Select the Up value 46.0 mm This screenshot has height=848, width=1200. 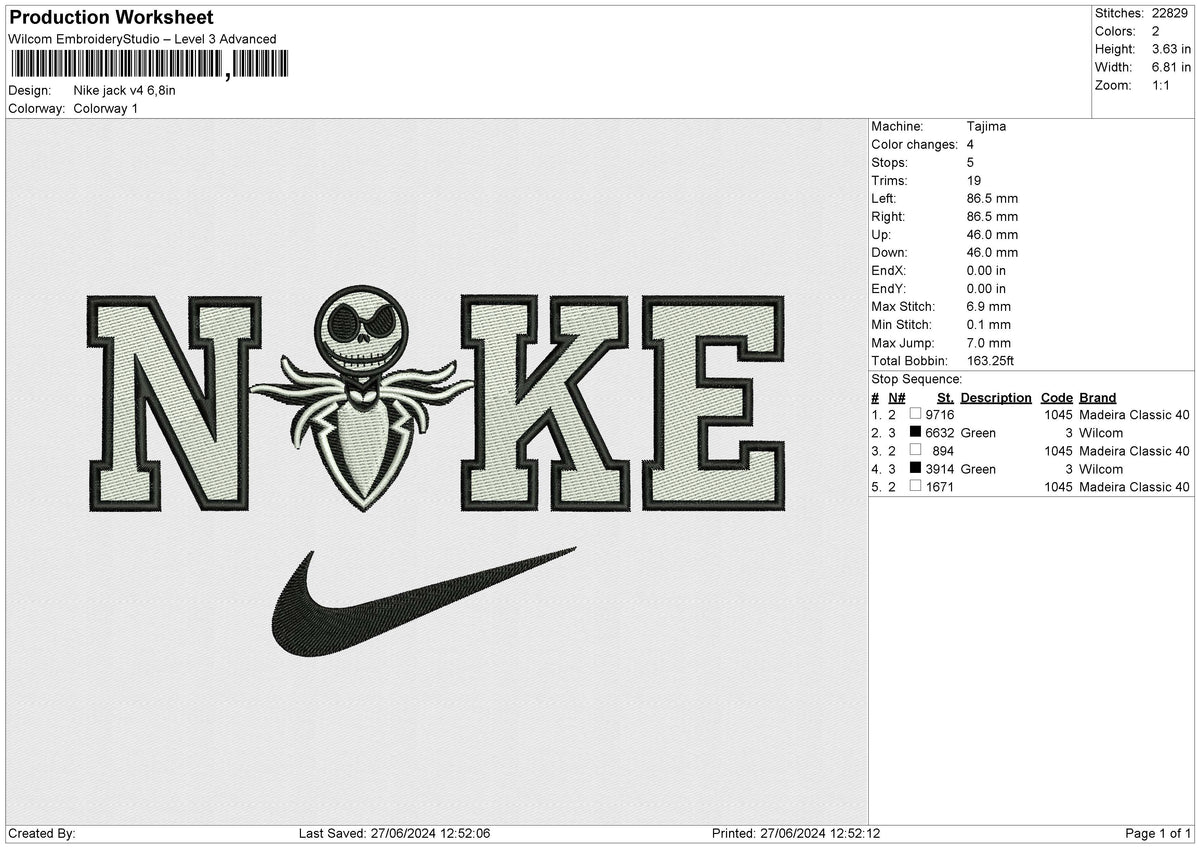click(x=993, y=235)
